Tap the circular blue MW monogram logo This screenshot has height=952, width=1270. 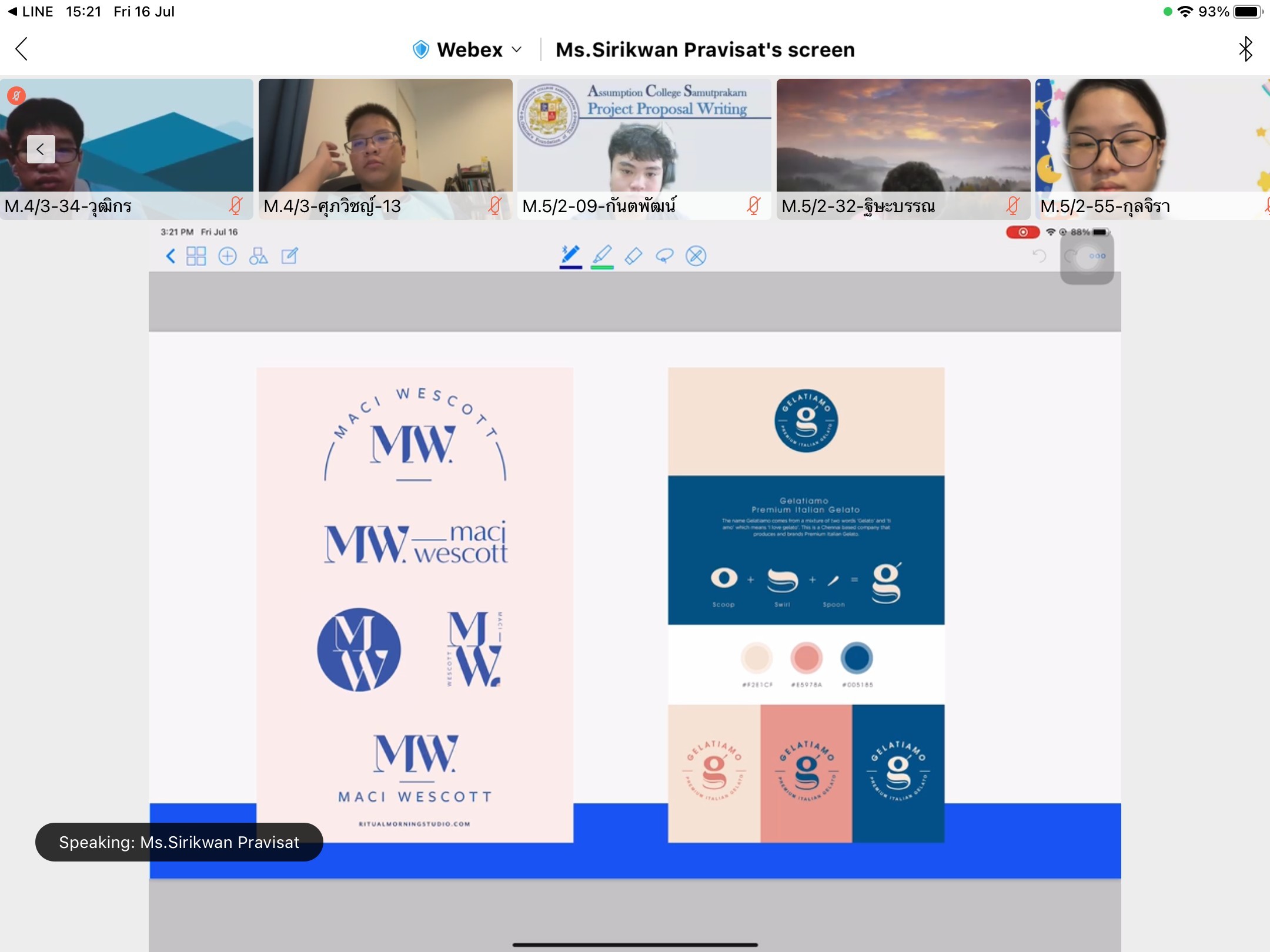359,650
